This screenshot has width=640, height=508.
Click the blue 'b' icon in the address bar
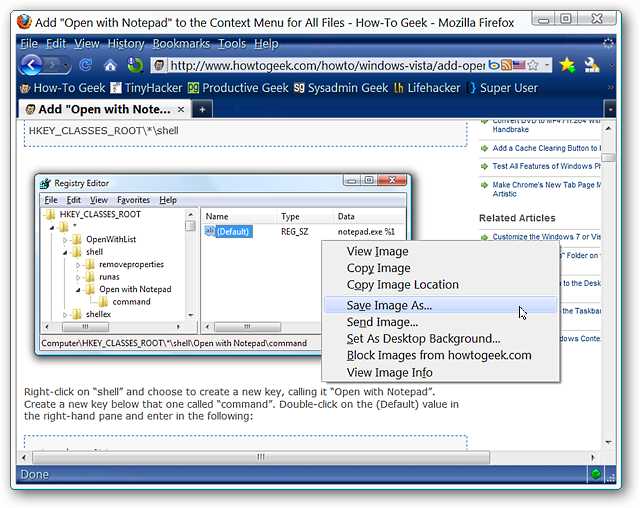(x=494, y=65)
